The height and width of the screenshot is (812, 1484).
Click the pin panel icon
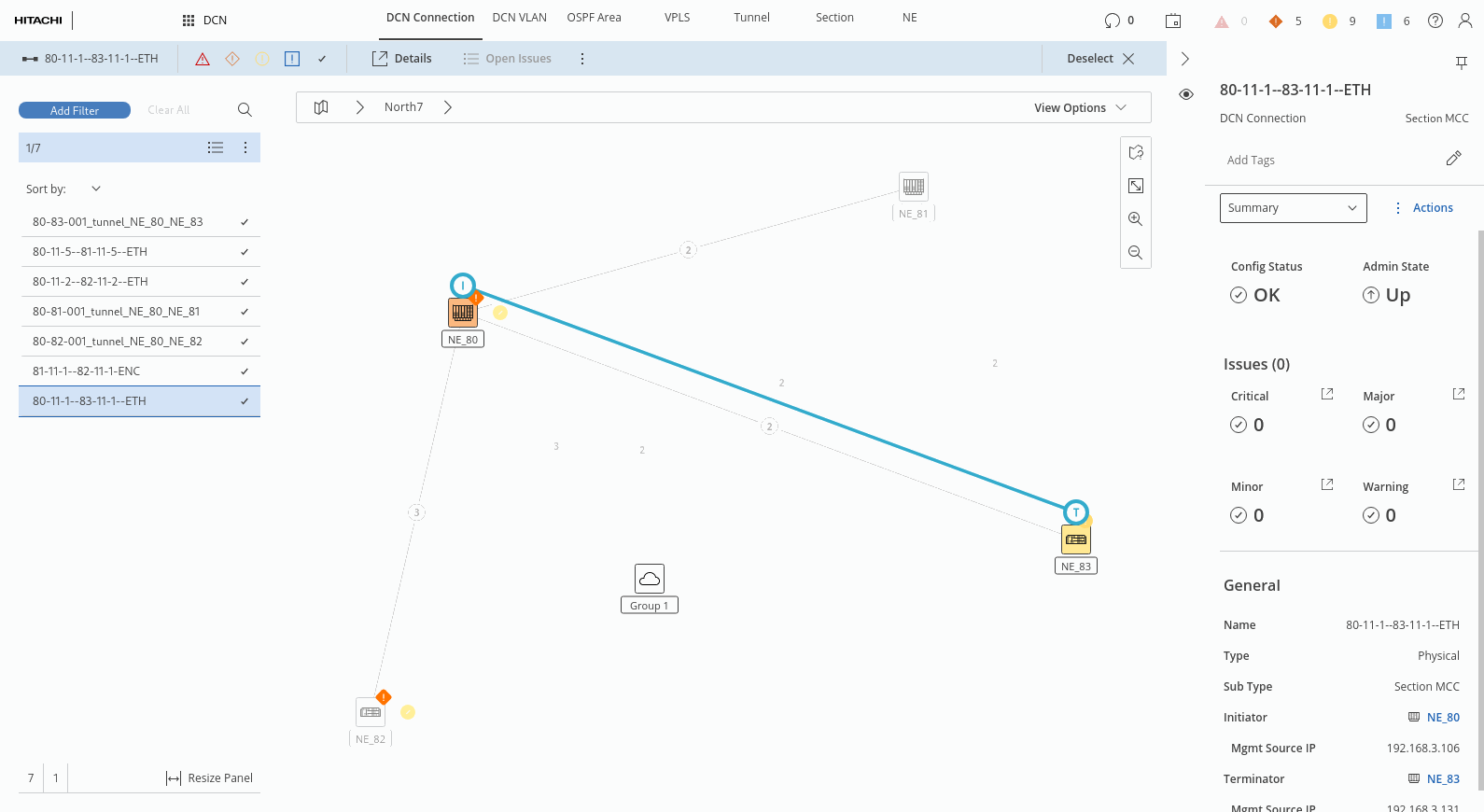point(1461,63)
